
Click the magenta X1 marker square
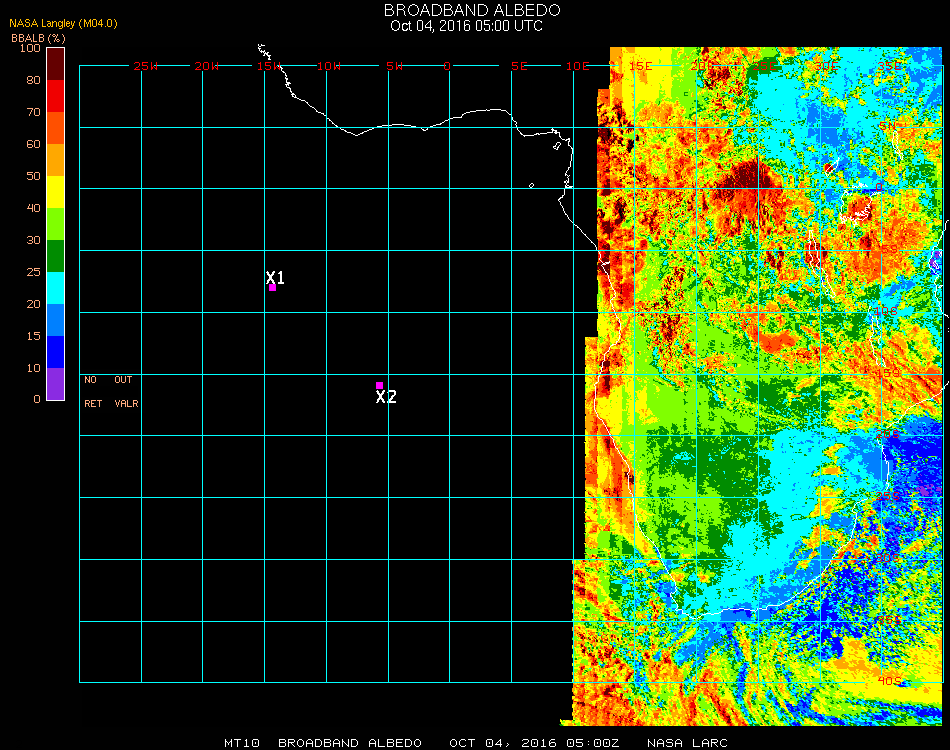point(272,288)
